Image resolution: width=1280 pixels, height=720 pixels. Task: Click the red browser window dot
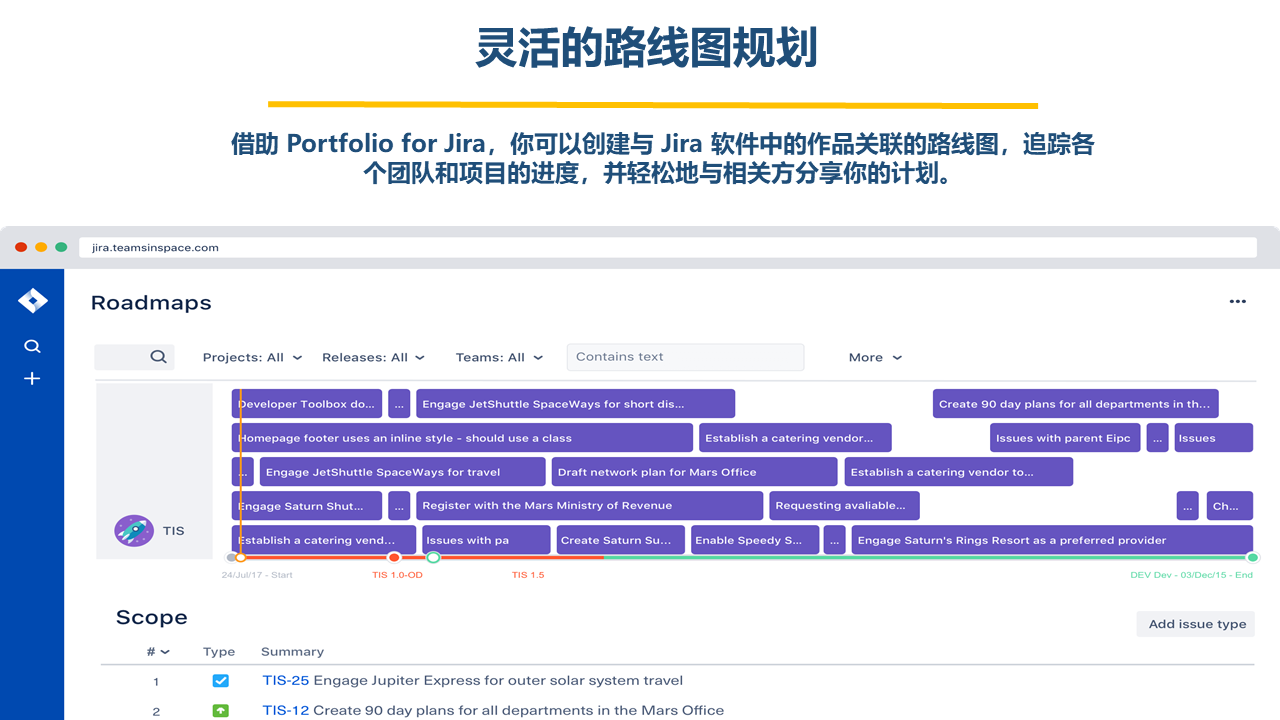coord(21,247)
